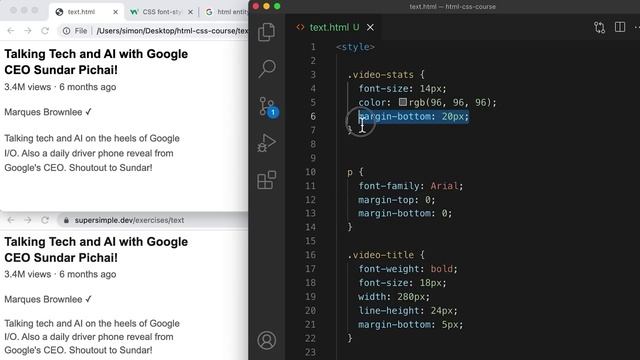Click '3.4M views · 6 months ago' in top browser

click(60, 87)
